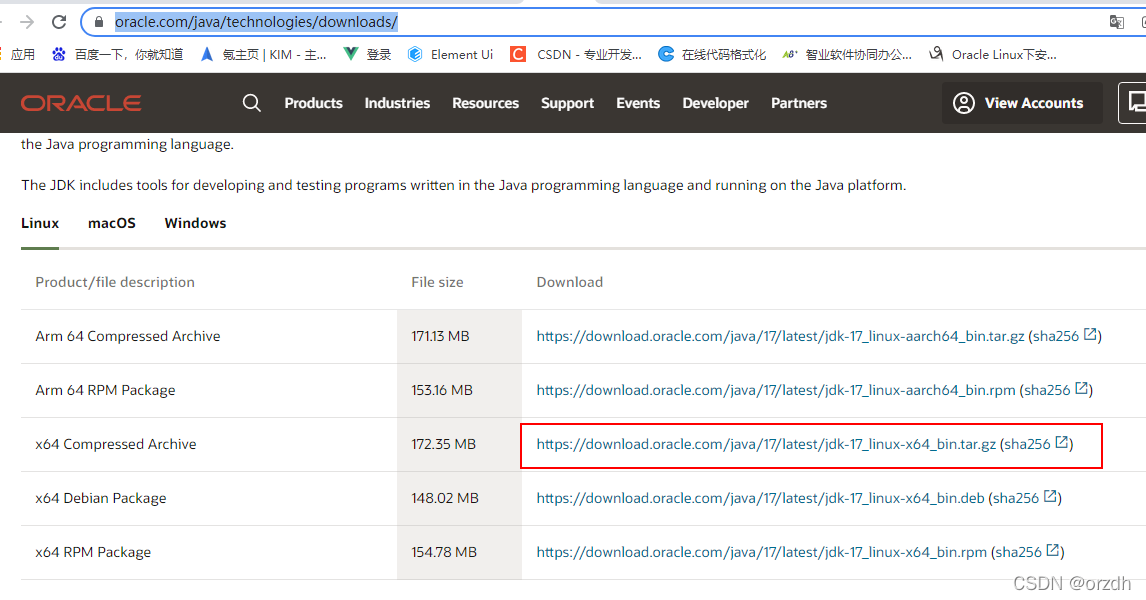Select the 'x64 Debian Package' text
This screenshot has width=1146, height=600.
click(x=101, y=498)
